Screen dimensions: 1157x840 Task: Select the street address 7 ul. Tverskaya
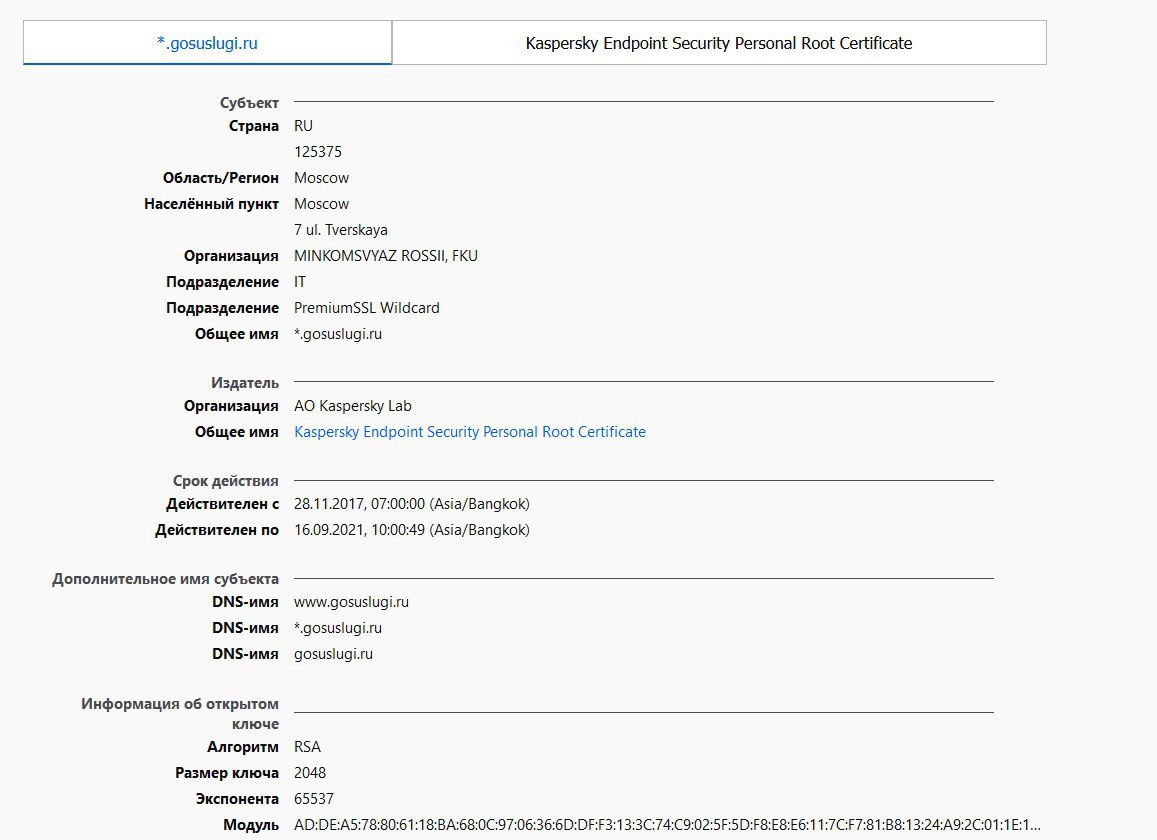click(340, 230)
